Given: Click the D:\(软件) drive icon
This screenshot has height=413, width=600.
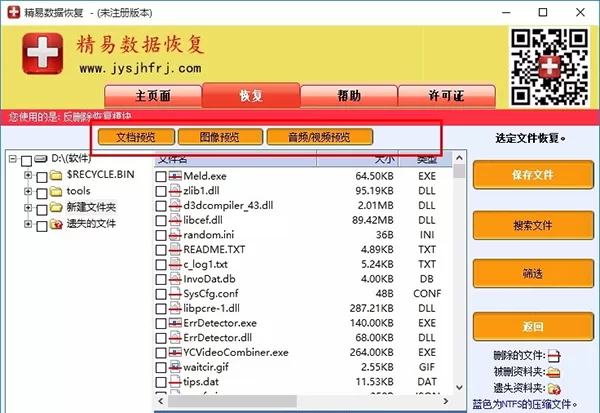Looking at the screenshot, I should pos(41,158).
